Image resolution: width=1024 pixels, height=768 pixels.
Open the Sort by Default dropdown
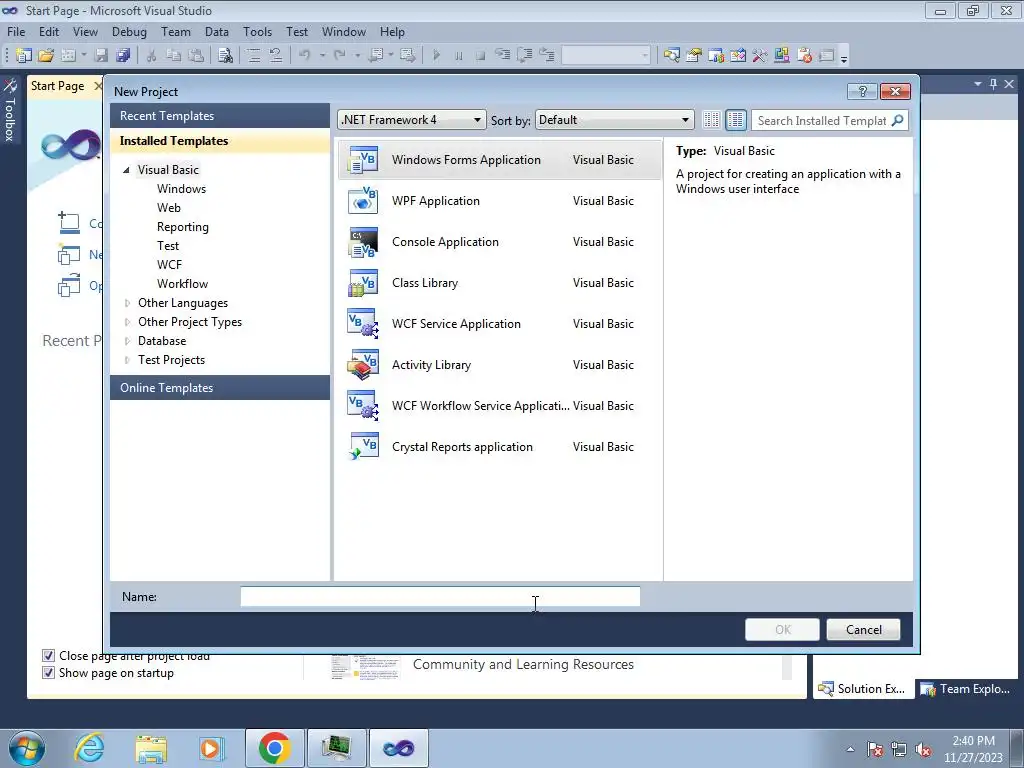tap(614, 120)
